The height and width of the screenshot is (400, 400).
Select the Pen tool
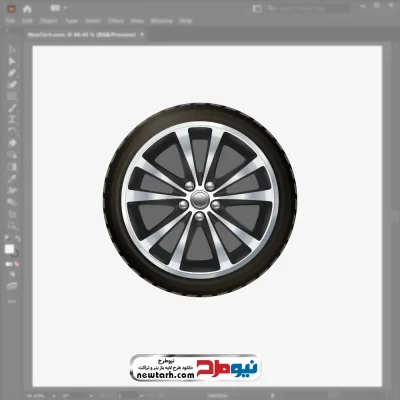(x=12, y=73)
